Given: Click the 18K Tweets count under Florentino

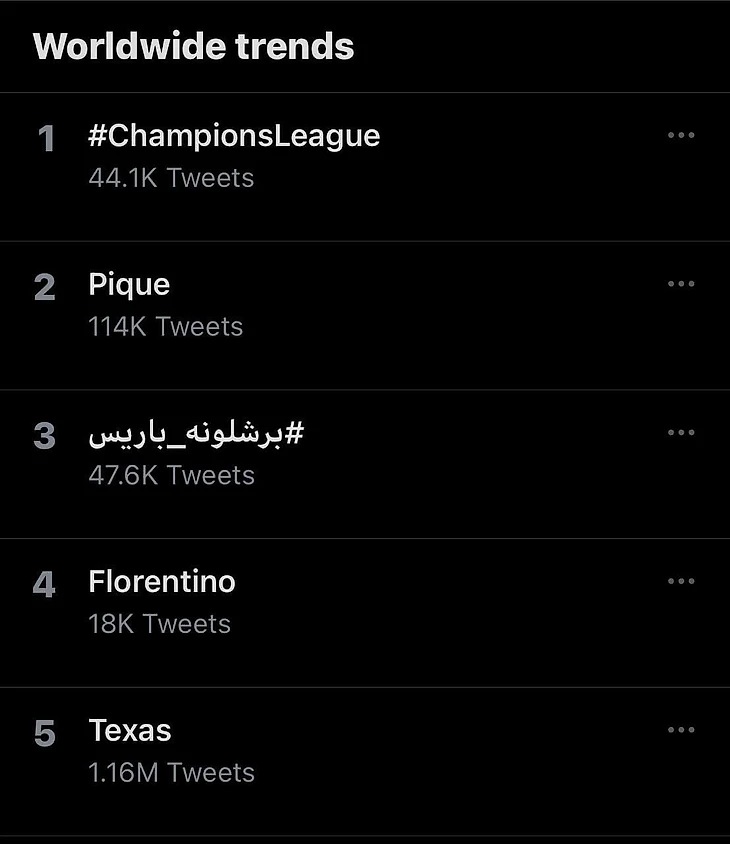Looking at the screenshot, I should (159, 624).
